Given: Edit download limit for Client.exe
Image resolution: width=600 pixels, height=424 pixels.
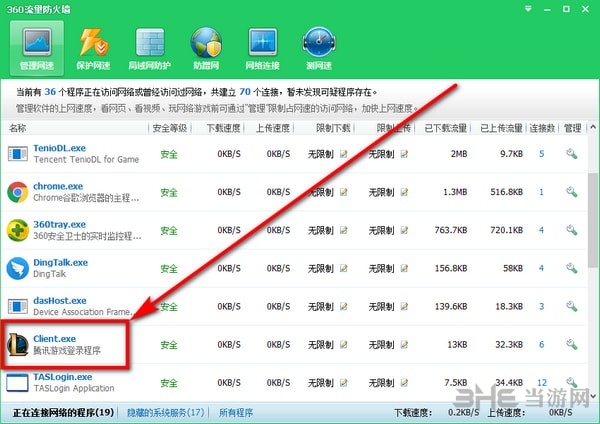Looking at the screenshot, I should (x=344, y=344).
